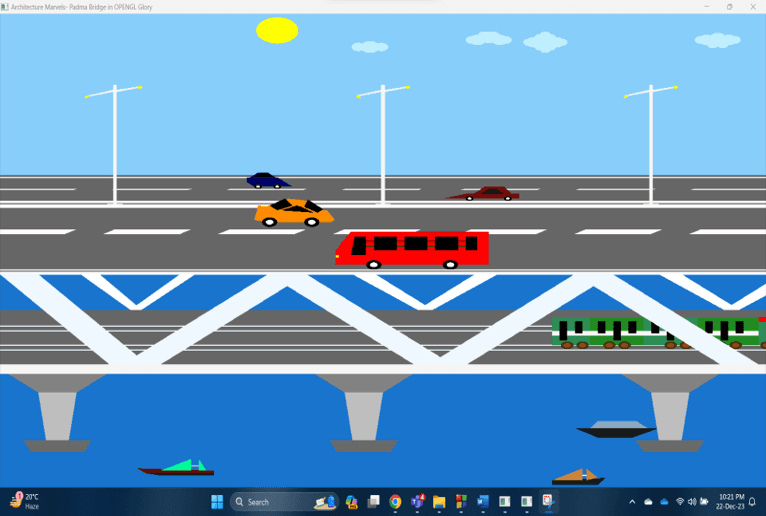
Task: Open the 20°C Haze weather widget
Action: (x=26, y=502)
